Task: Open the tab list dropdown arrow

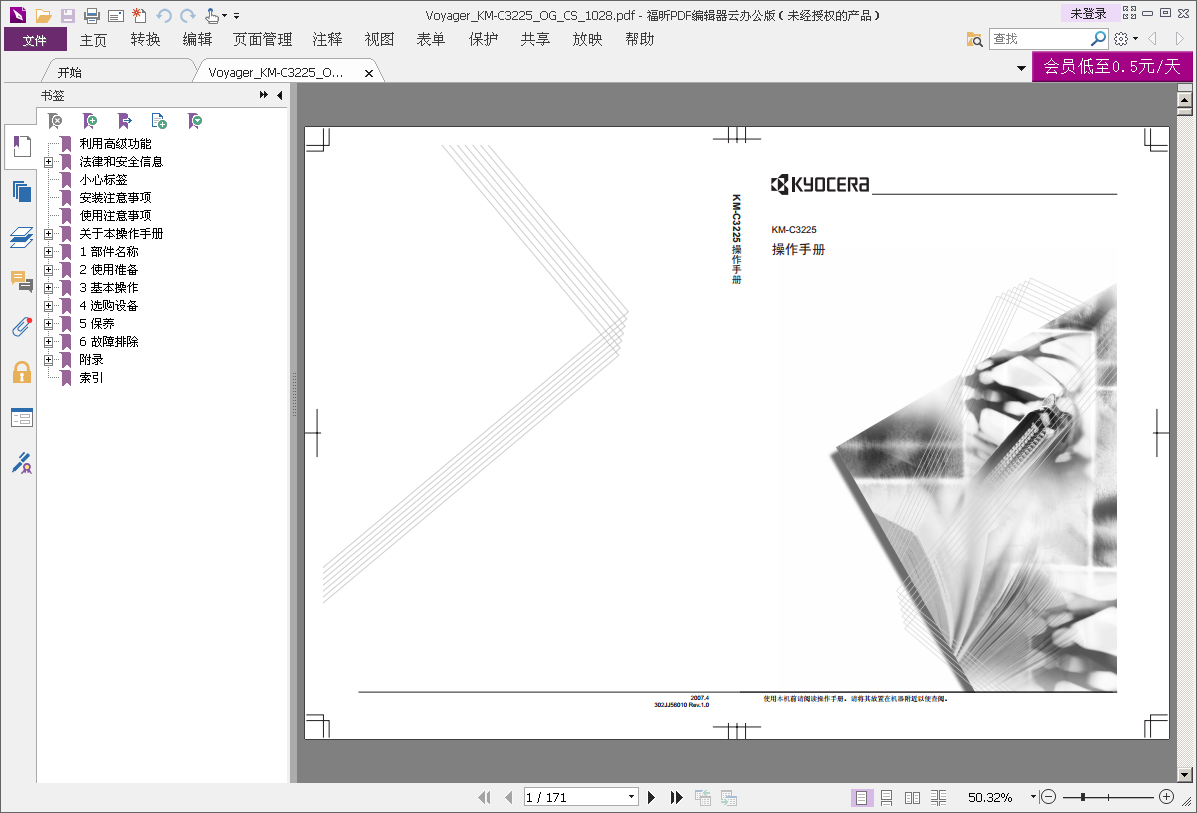Action: 1021,69
